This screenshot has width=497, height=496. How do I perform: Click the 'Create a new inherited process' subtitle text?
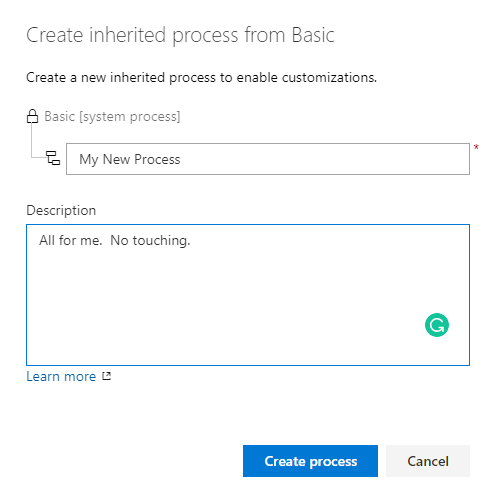coord(201,78)
